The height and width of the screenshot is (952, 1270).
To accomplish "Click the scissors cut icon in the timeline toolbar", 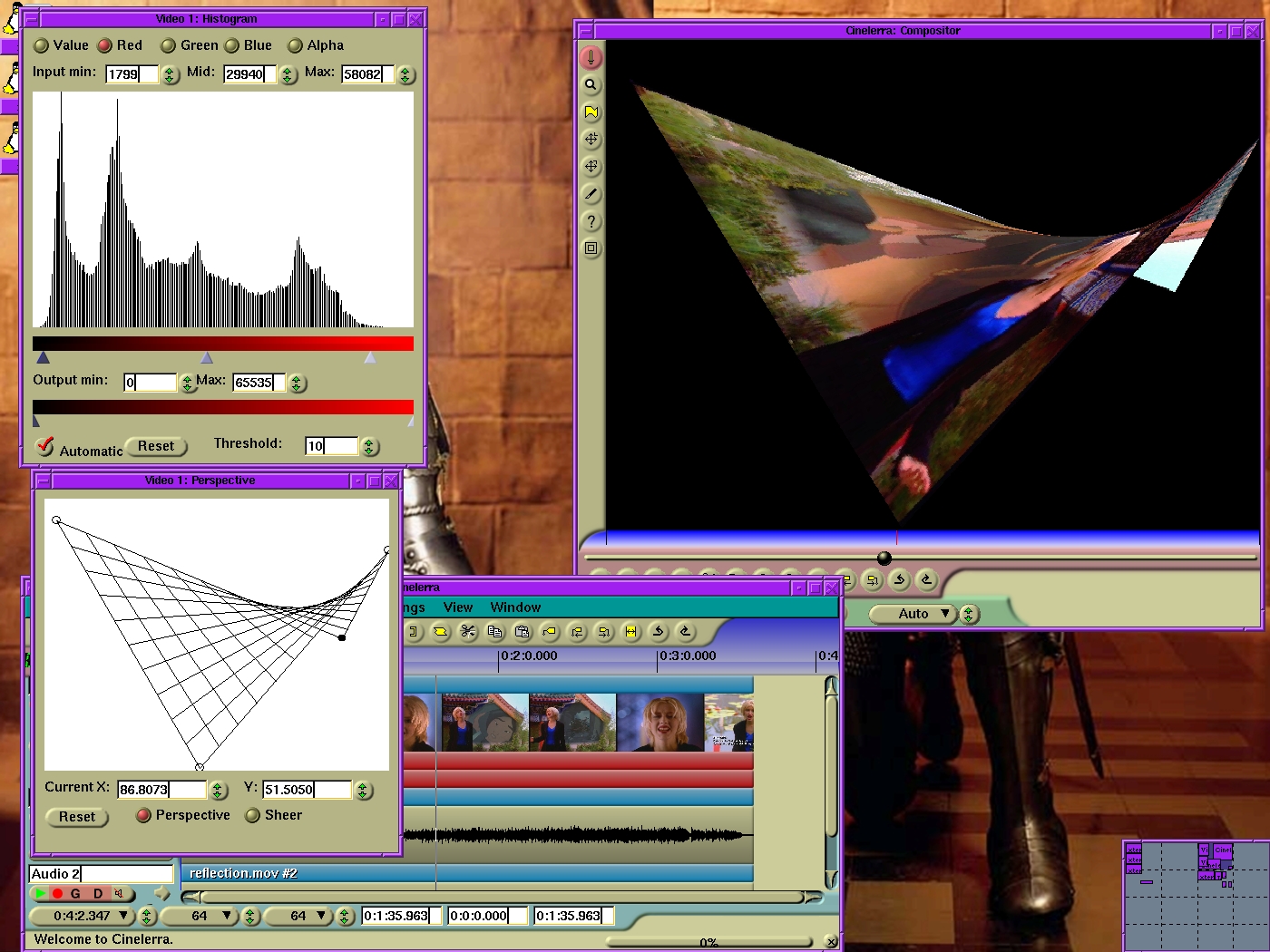I will pos(468,632).
